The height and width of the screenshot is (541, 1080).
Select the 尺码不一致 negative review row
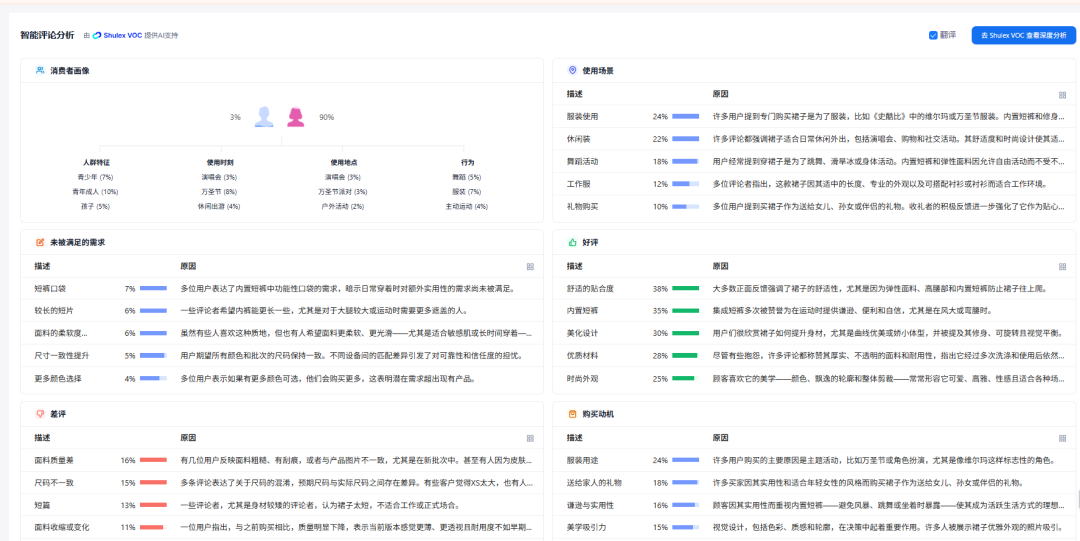click(x=282, y=482)
